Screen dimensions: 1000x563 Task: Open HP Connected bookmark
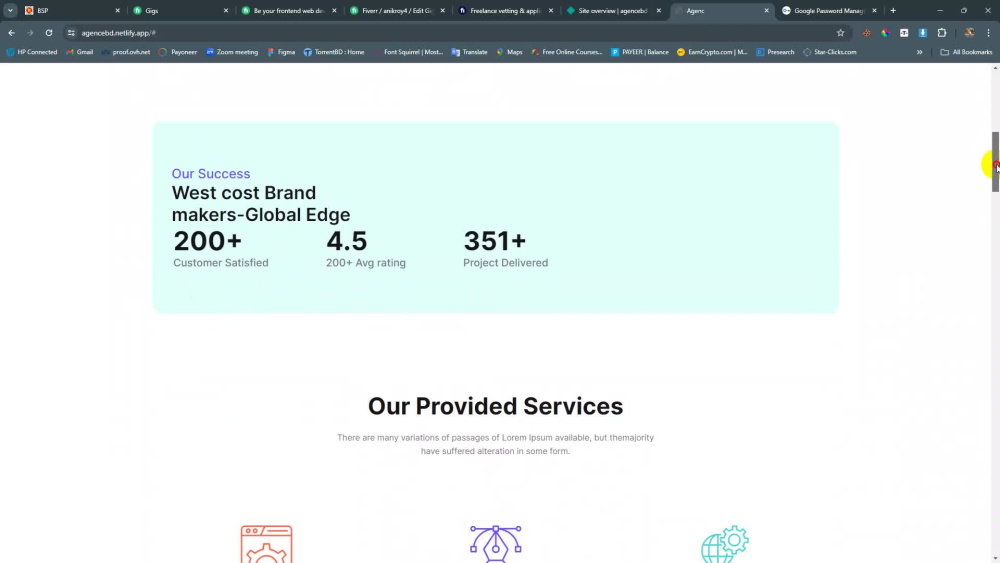[x=32, y=52]
